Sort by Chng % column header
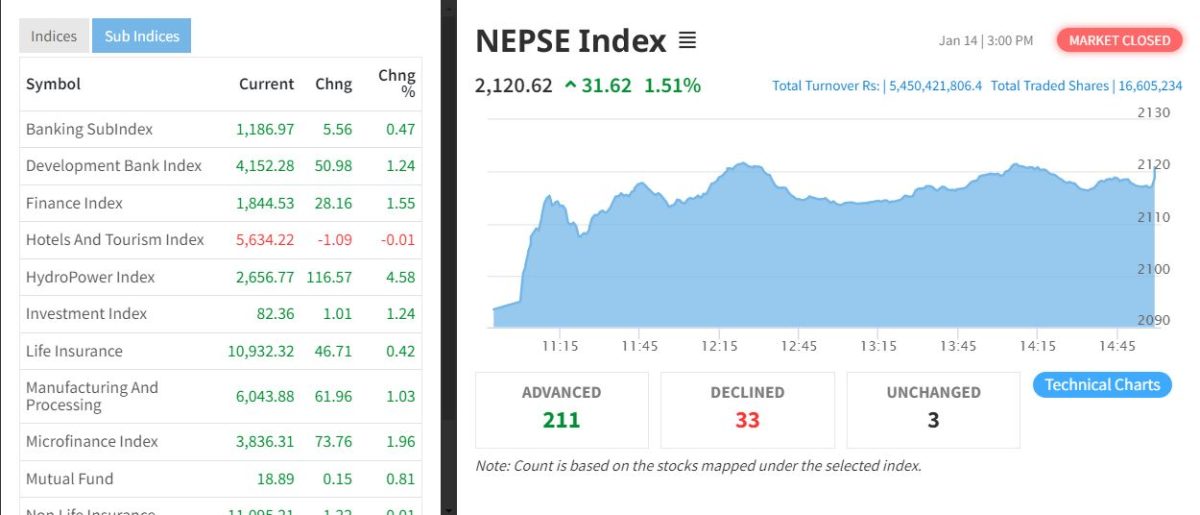The width and height of the screenshot is (1200, 515). 396,84
